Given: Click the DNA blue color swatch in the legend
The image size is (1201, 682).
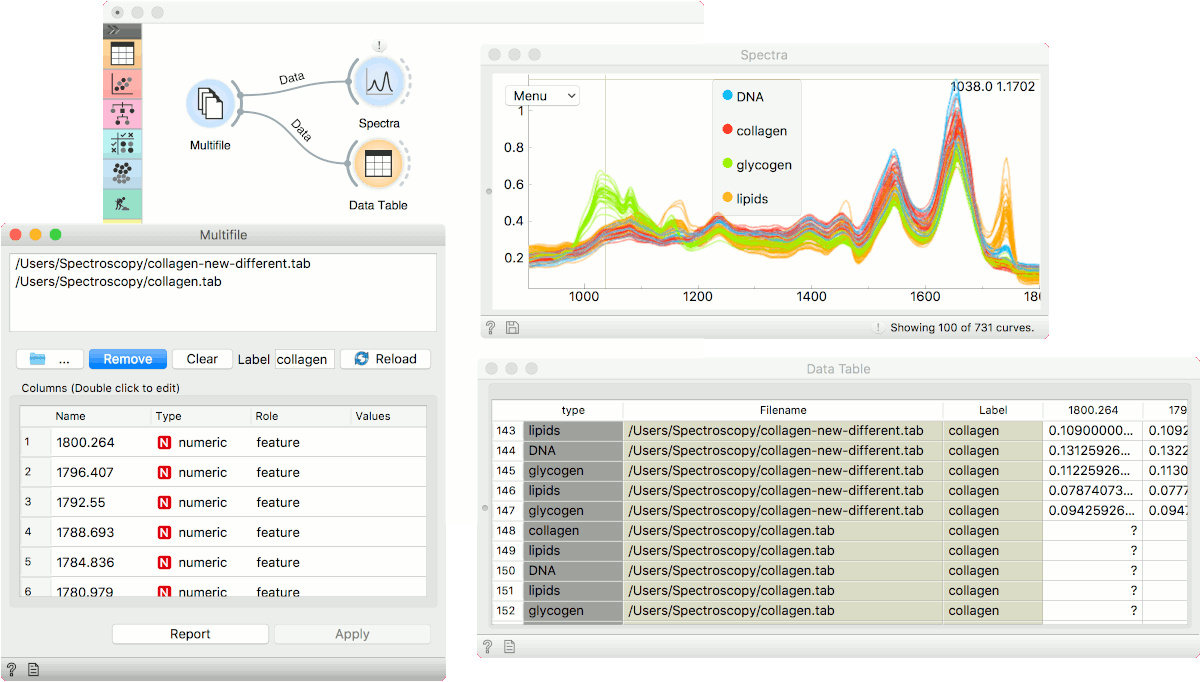Looking at the screenshot, I should pos(728,95).
